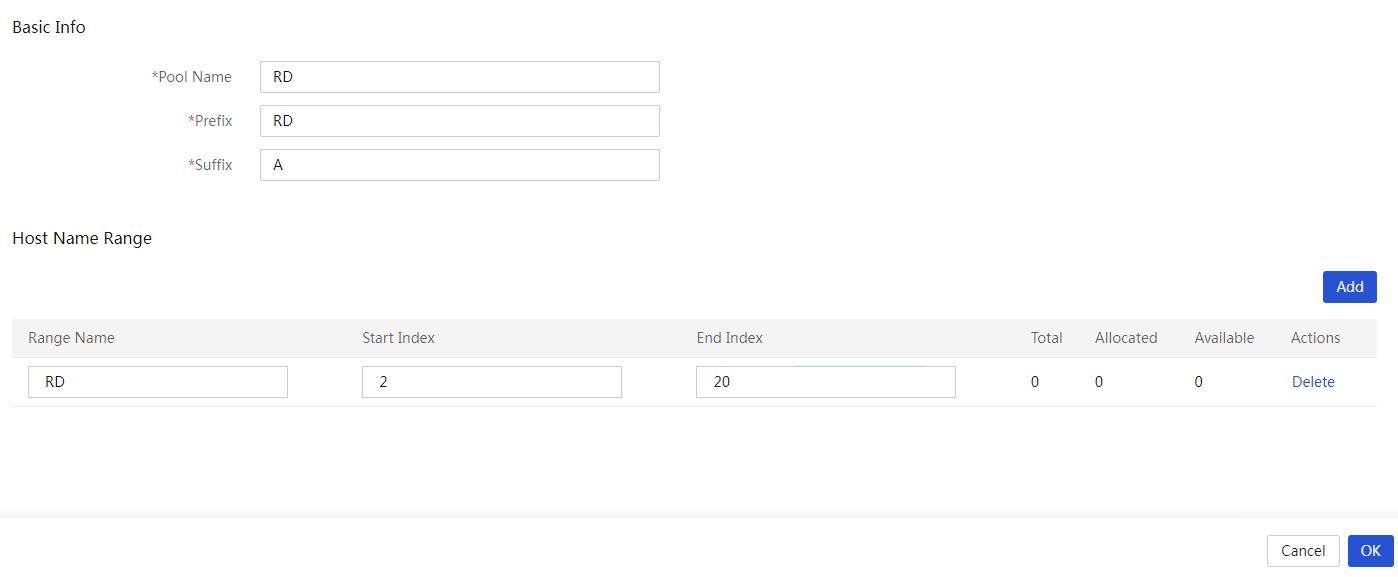Image resolution: width=1398 pixels, height=577 pixels.
Task: Click the *Suffix label
Action: [x=210, y=165]
